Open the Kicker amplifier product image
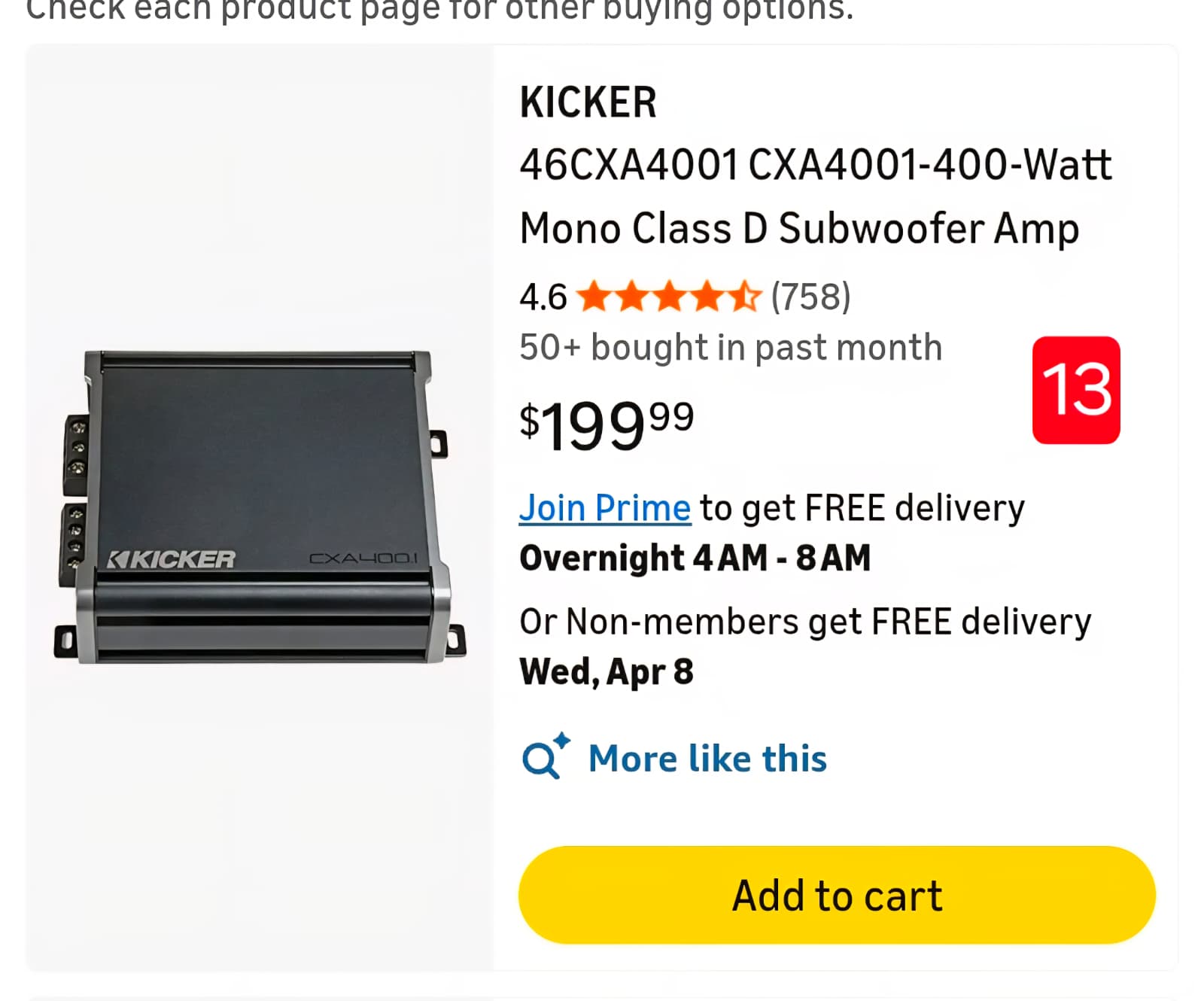1204x1001 pixels. pyautogui.click(x=260, y=507)
